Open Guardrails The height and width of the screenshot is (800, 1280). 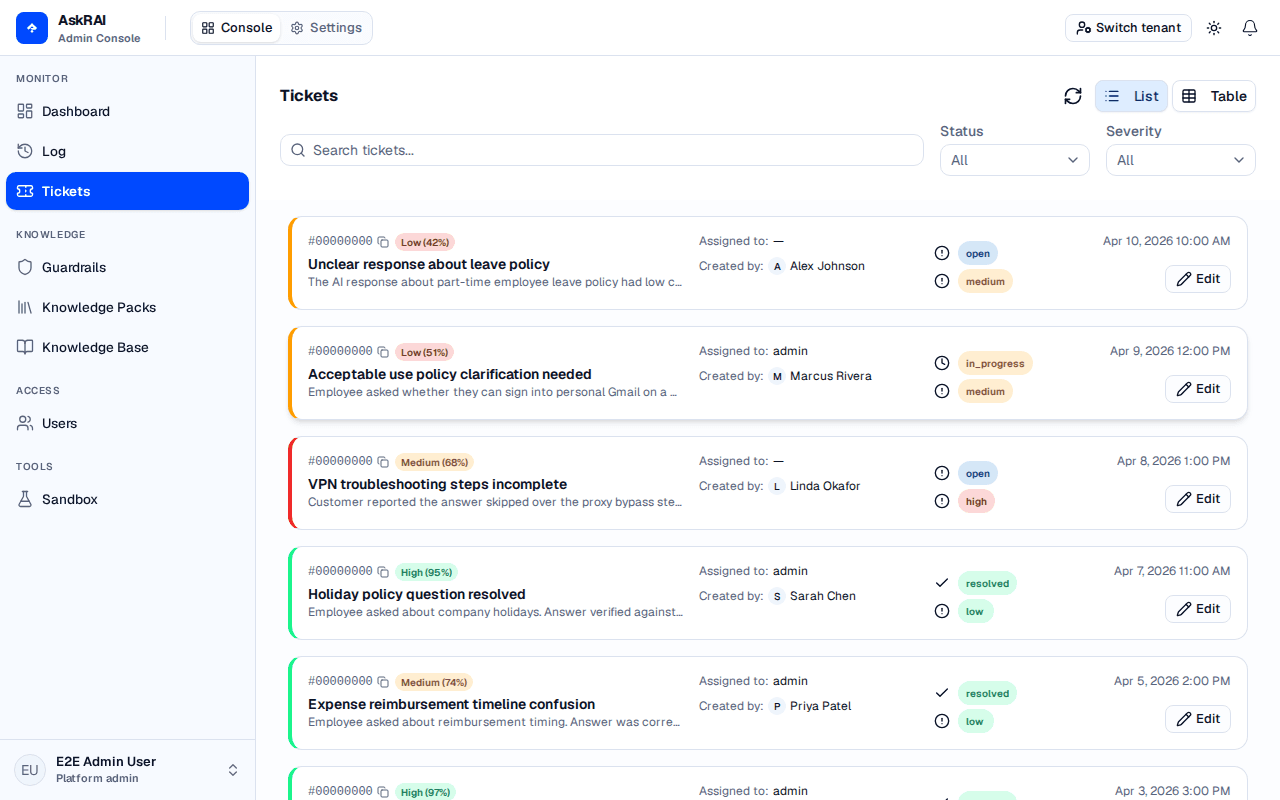128,267
